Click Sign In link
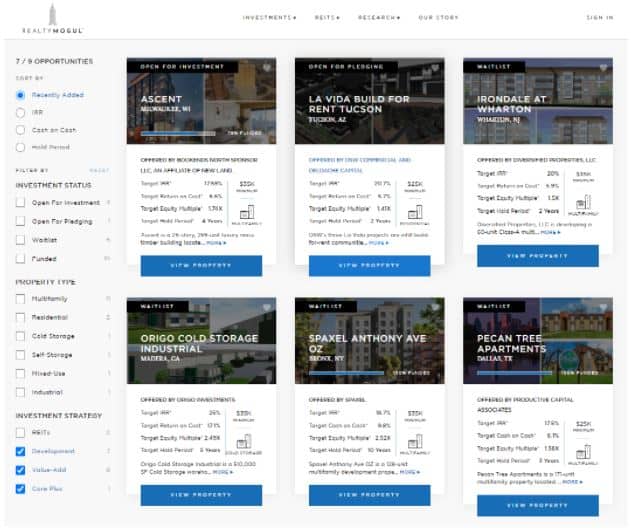The width and height of the screenshot is (631, 530). pyautogui.click(x=600, y=18)
